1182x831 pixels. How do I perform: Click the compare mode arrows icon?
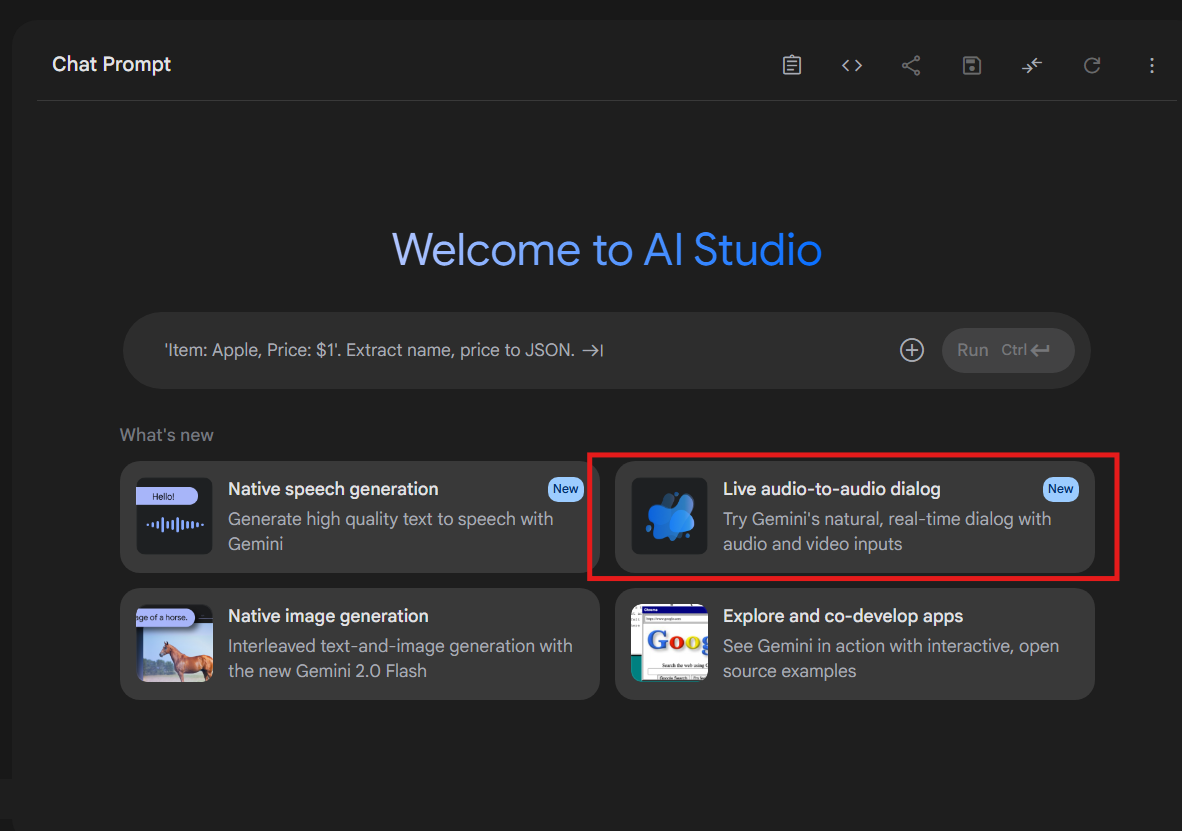pos(1032,66)
